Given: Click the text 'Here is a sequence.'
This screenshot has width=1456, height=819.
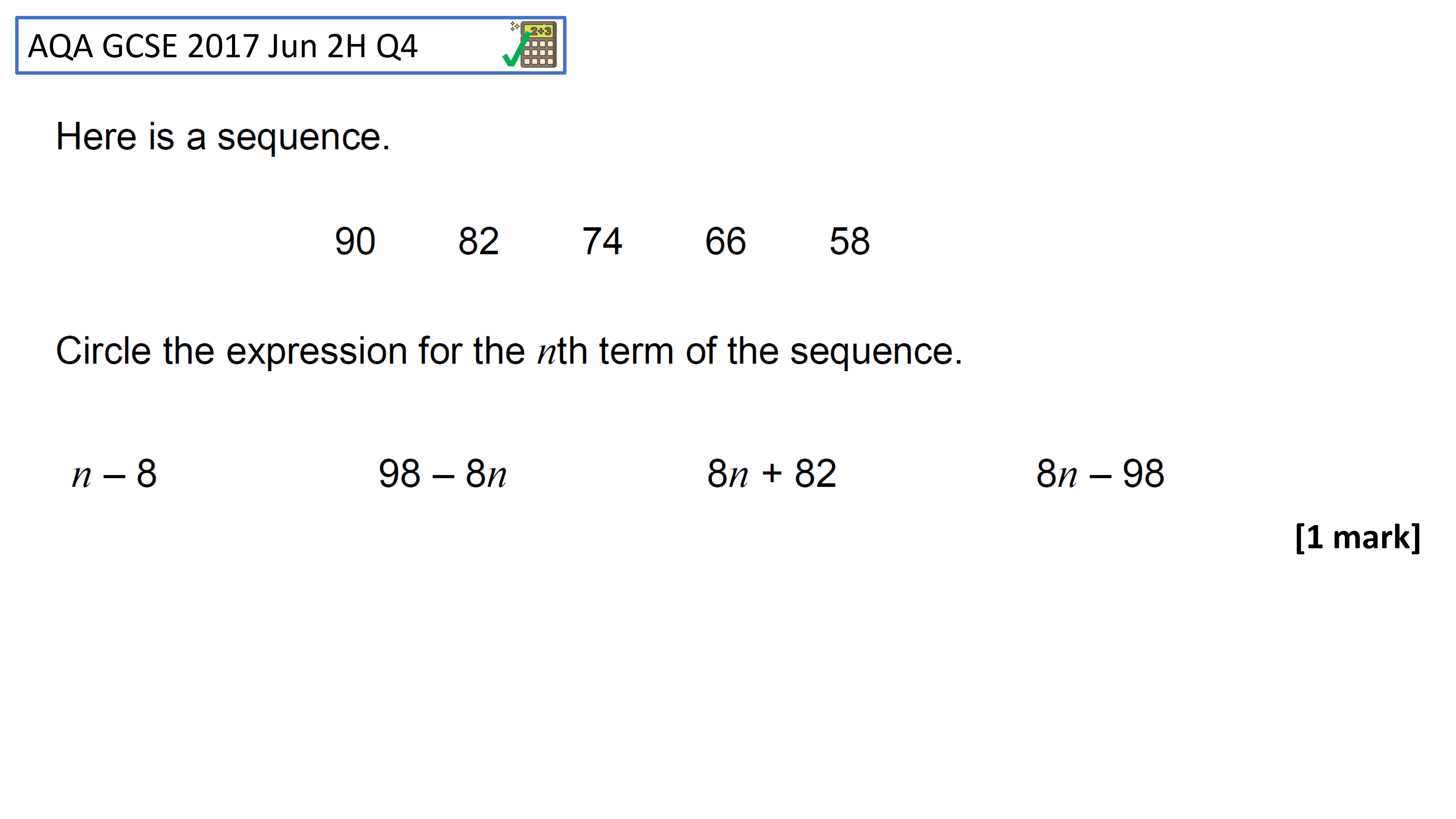Looking at the screenshot, I should pos(223,137).
